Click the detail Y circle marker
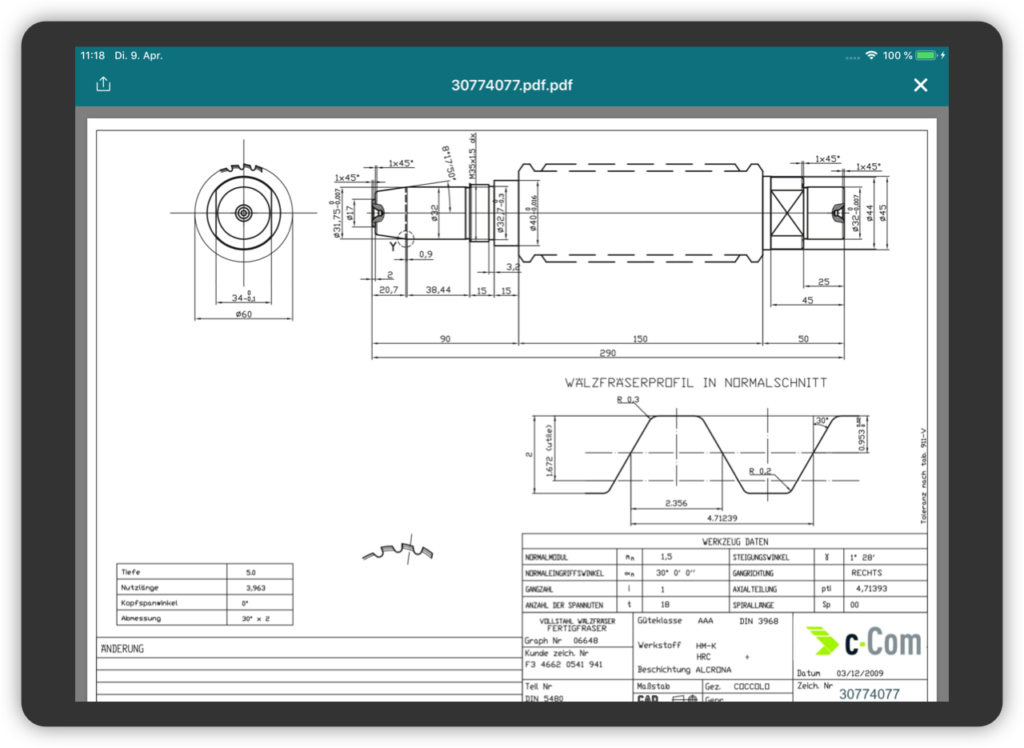 405,240
